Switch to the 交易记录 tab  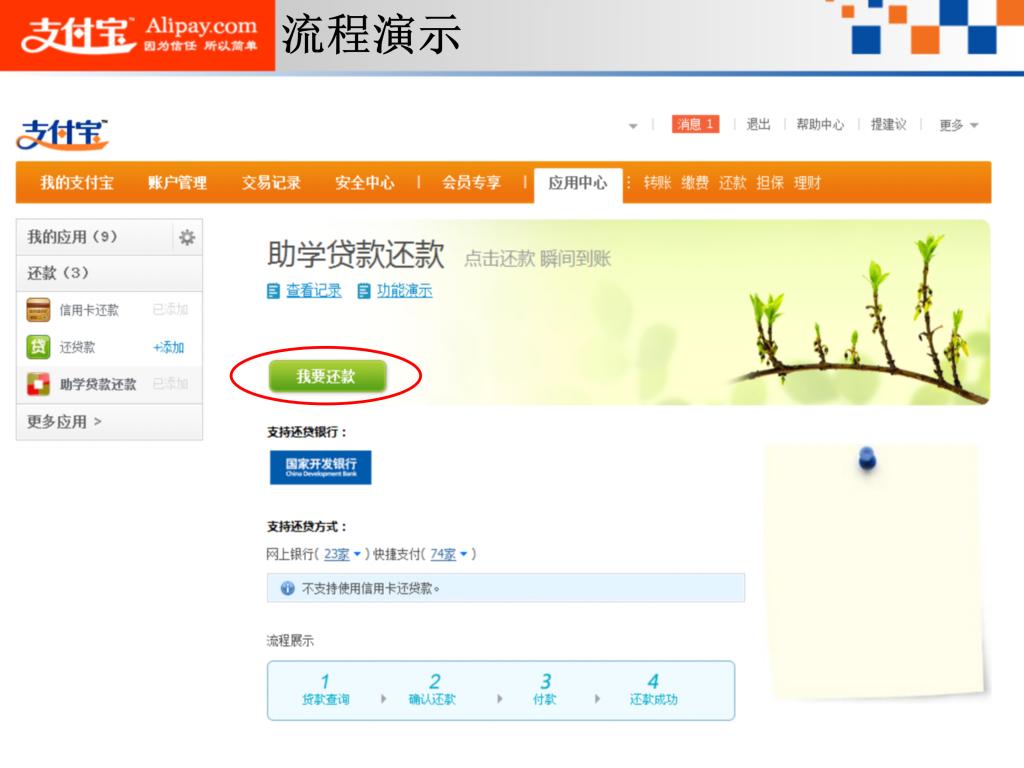pyautogui.click(x=271, y=183)
